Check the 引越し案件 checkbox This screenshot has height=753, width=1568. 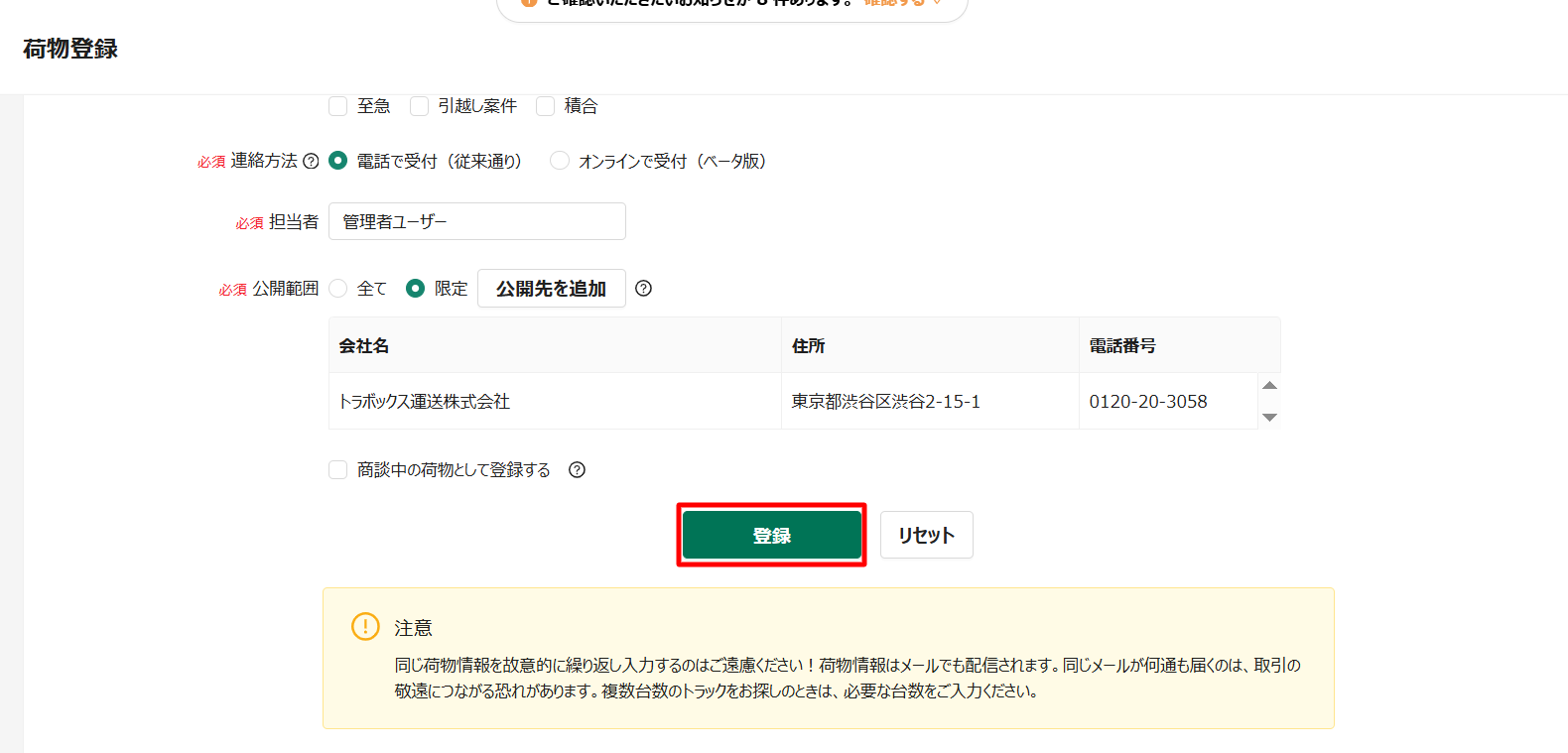pyautogui.click(x=419, y=106)
